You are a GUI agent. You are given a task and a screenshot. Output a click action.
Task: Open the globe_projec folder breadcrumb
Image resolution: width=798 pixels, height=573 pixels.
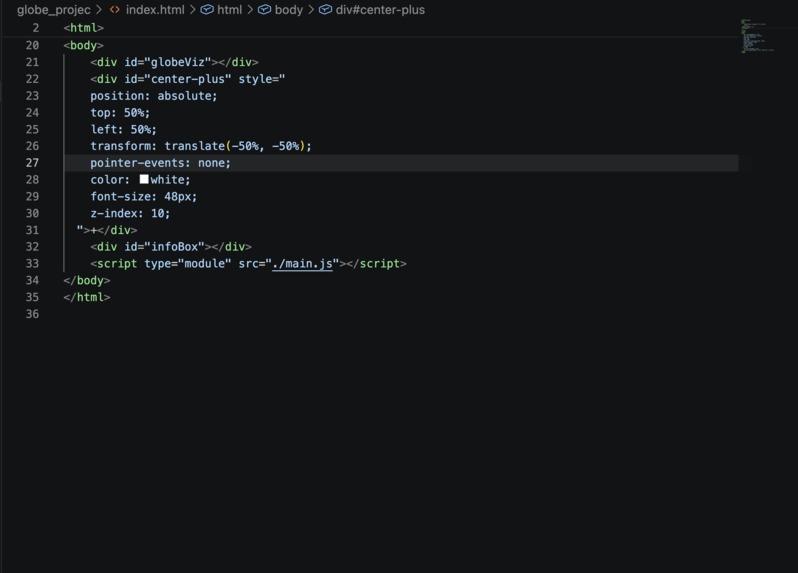click(53, 10)
